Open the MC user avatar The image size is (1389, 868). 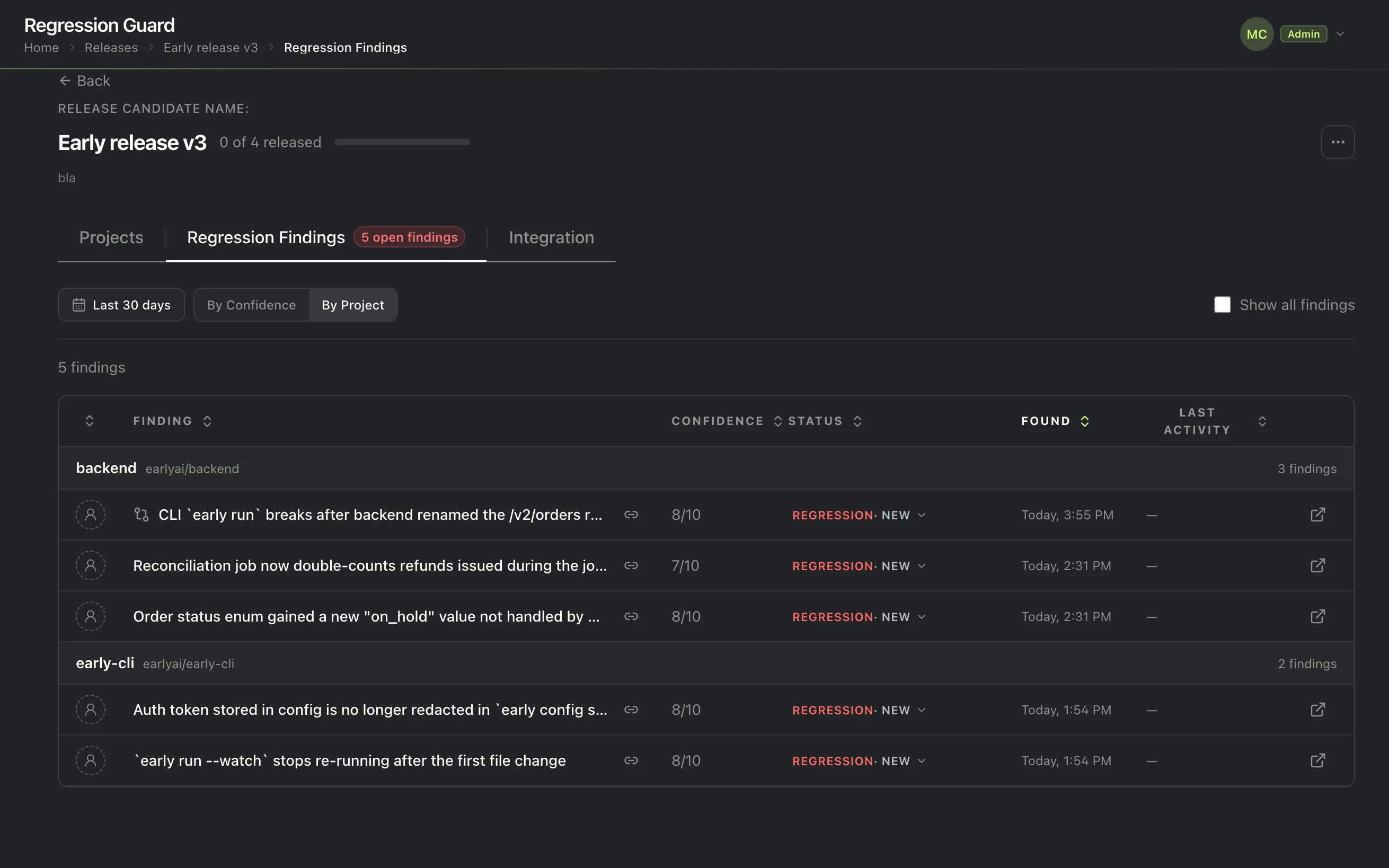pyautogui.click(x=1257, y=34)
